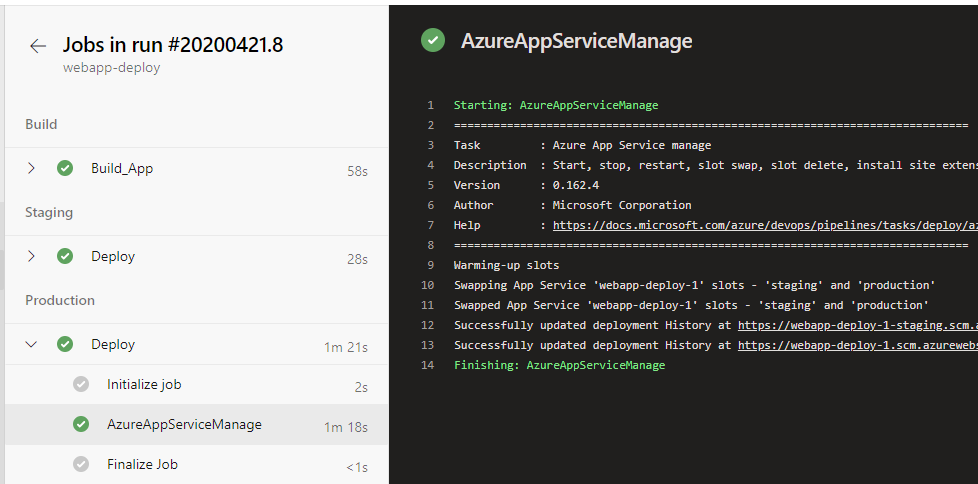The image size is (978, 484).
Task: Click the back arrow beside Jobs in run
Action: 38,46
